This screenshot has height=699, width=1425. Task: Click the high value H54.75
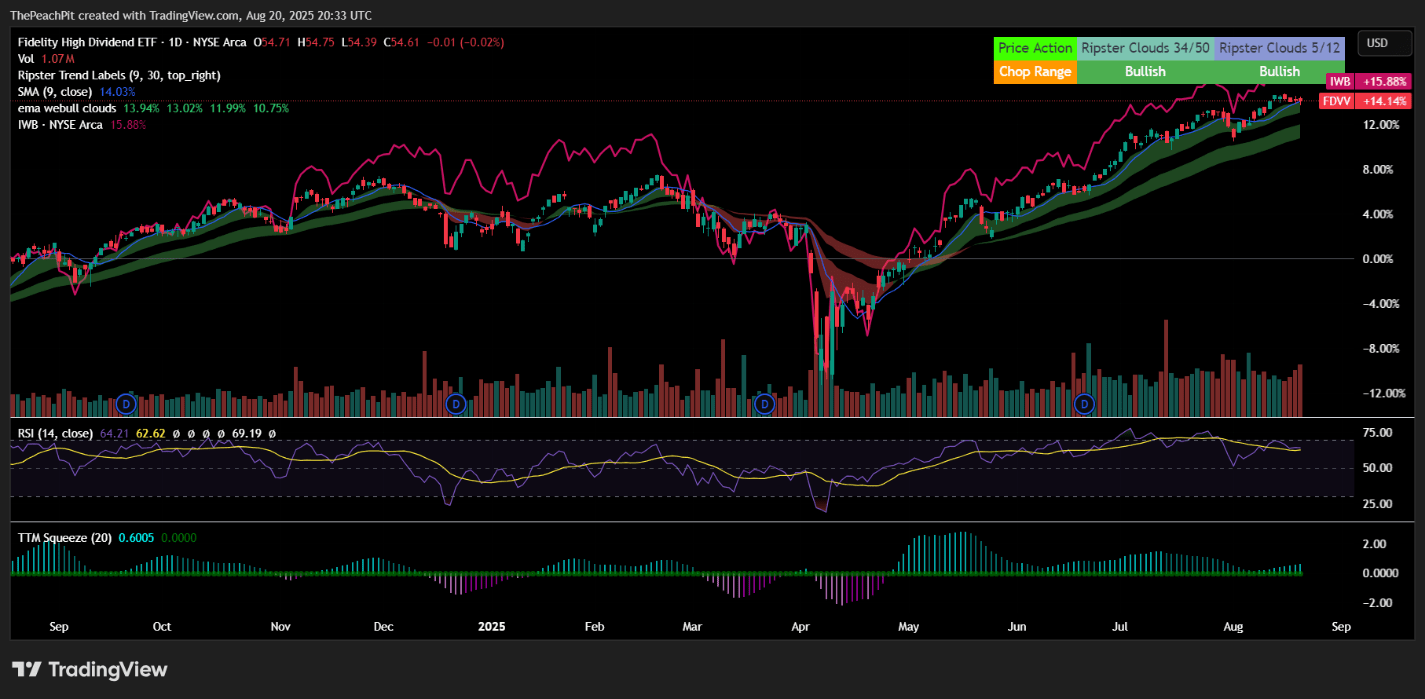(x=317, y=43)
